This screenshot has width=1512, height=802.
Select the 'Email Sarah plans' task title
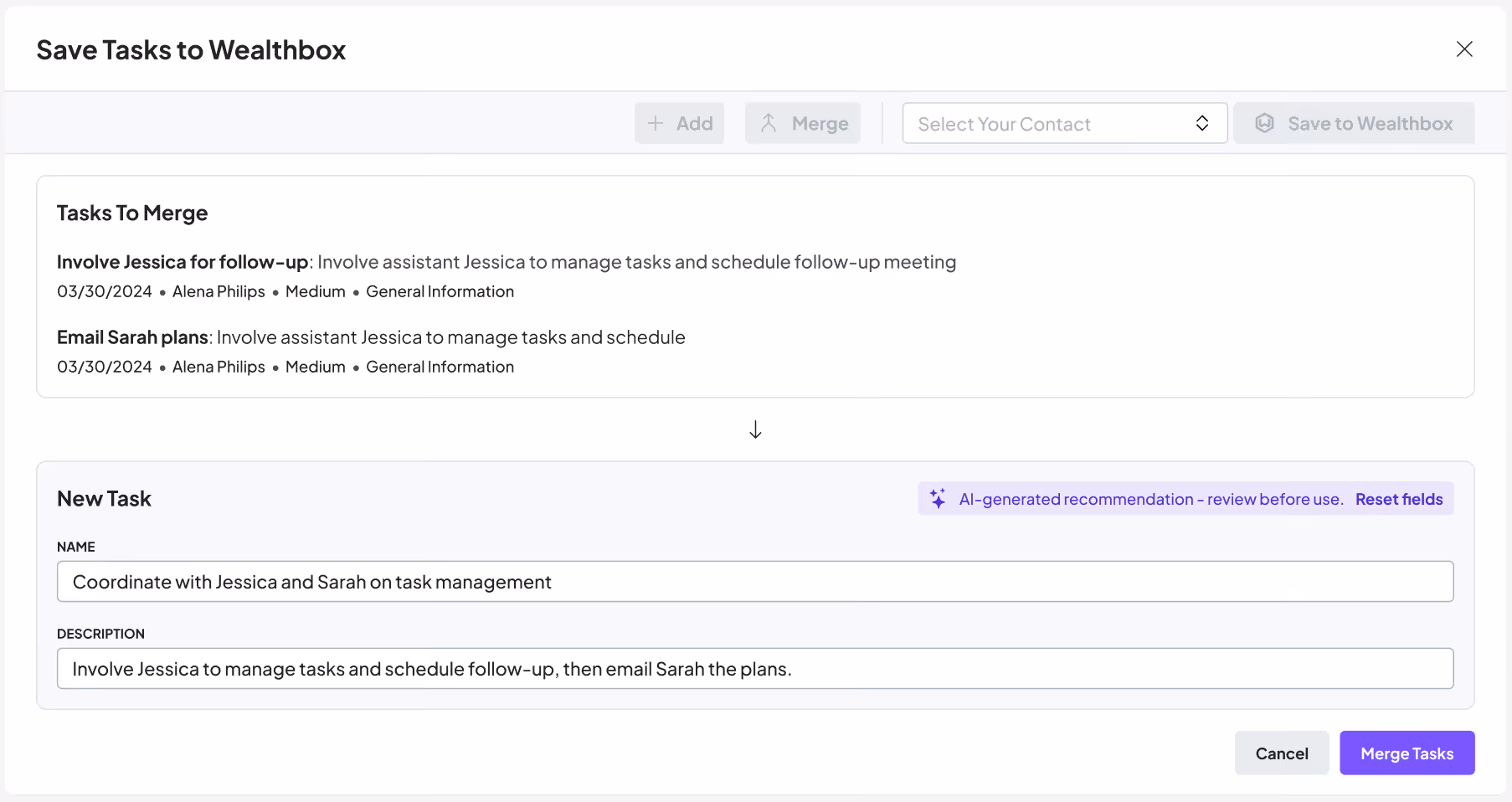pos(132,337)
